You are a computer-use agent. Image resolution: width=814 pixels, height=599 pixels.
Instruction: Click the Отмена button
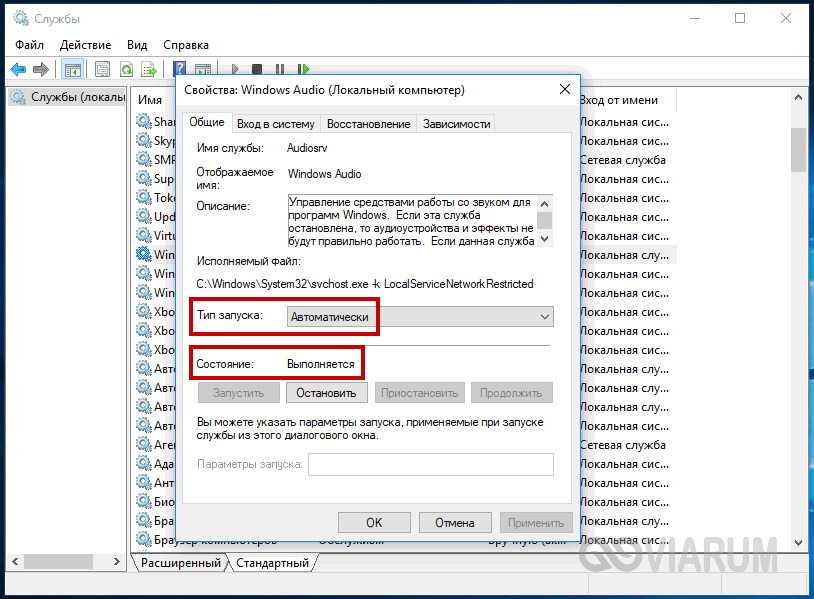click(454, 522)
